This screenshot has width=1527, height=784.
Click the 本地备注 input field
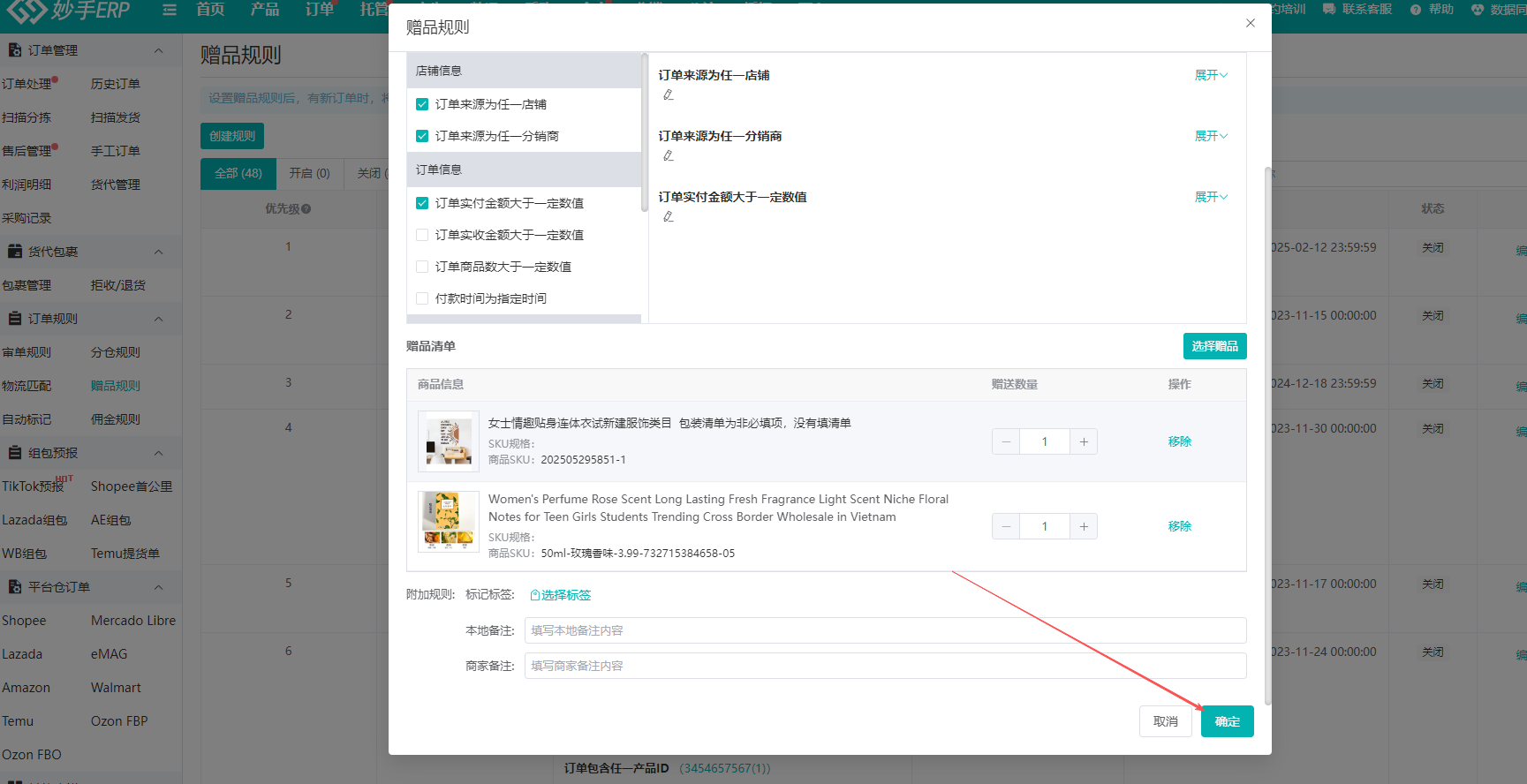click(886, 630)
